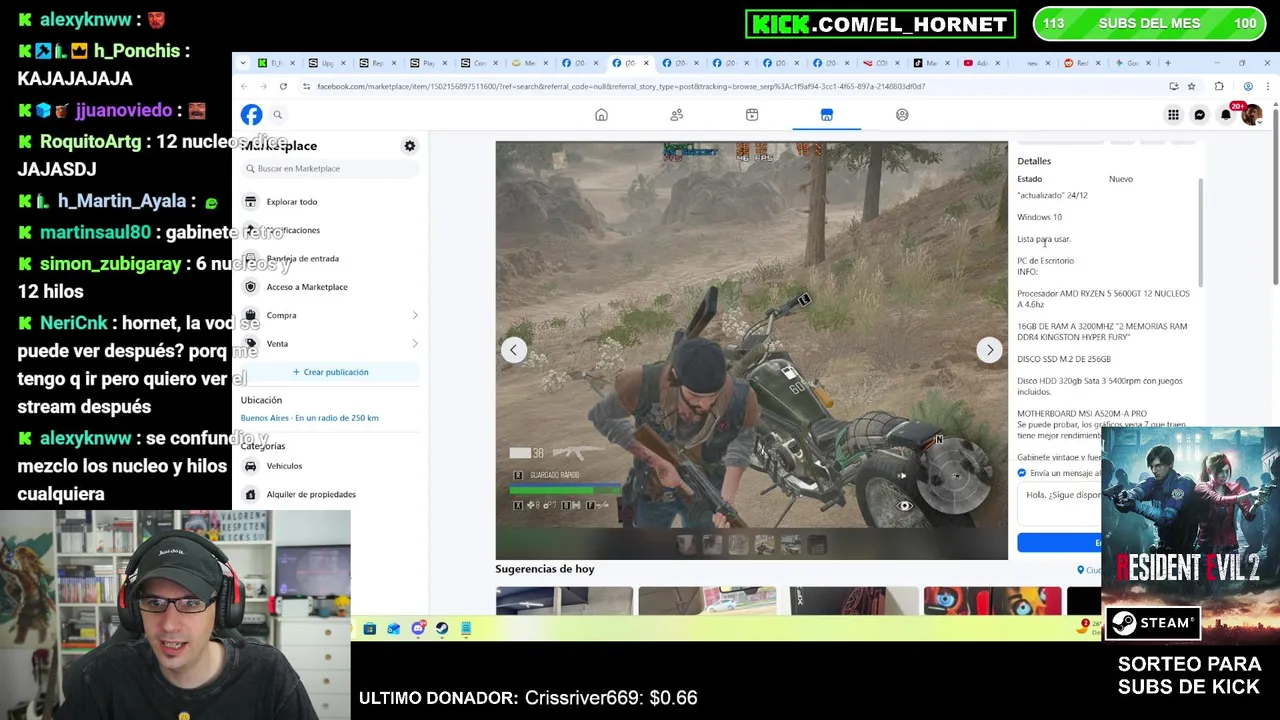
Task: Open the Facebook account avatar menu
Action: (x=1251, y=115)
